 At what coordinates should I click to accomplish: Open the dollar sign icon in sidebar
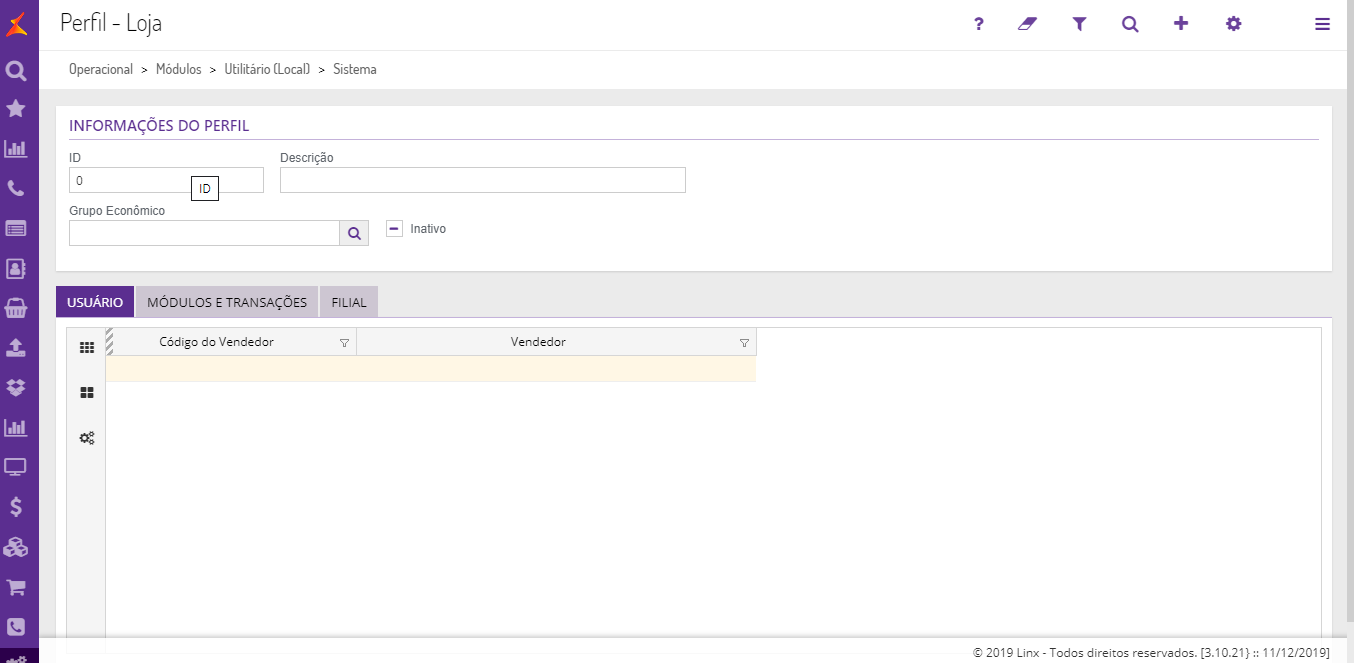pyautogui.click(x=16, y=507)
